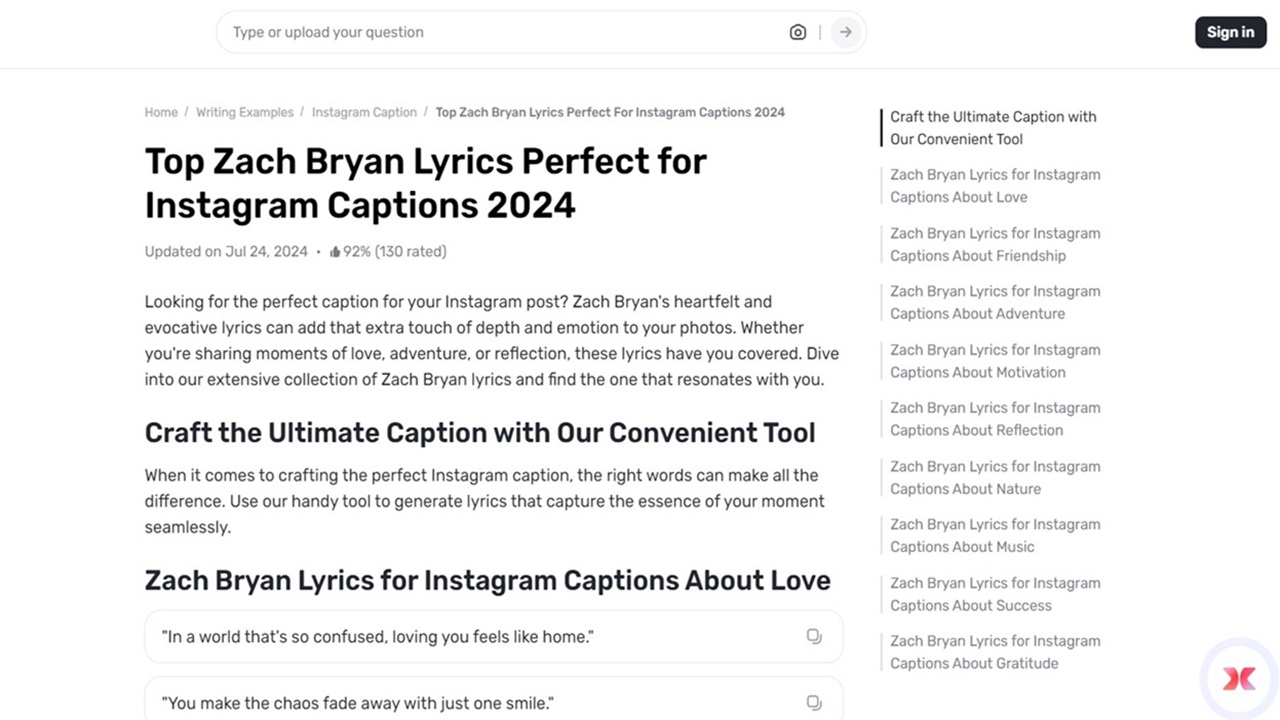Jump to Captions About Friendship section

tap(995, 244)
